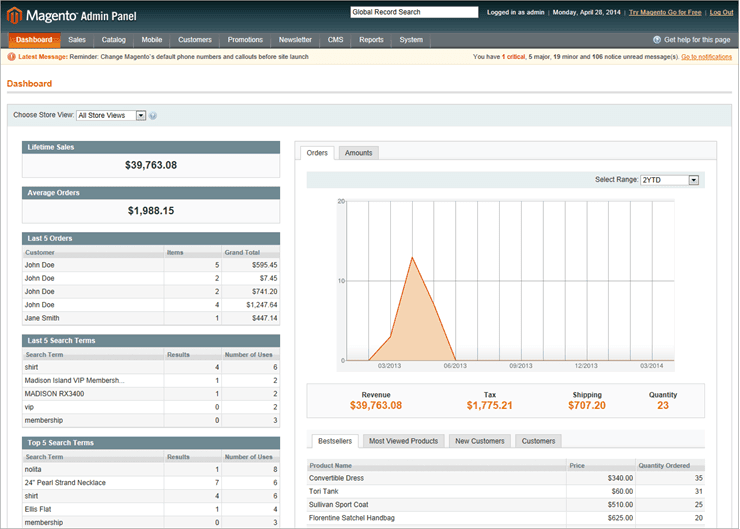Click the nolita search term row
Viewport: 740px width, 529px height.
point(151,470)
